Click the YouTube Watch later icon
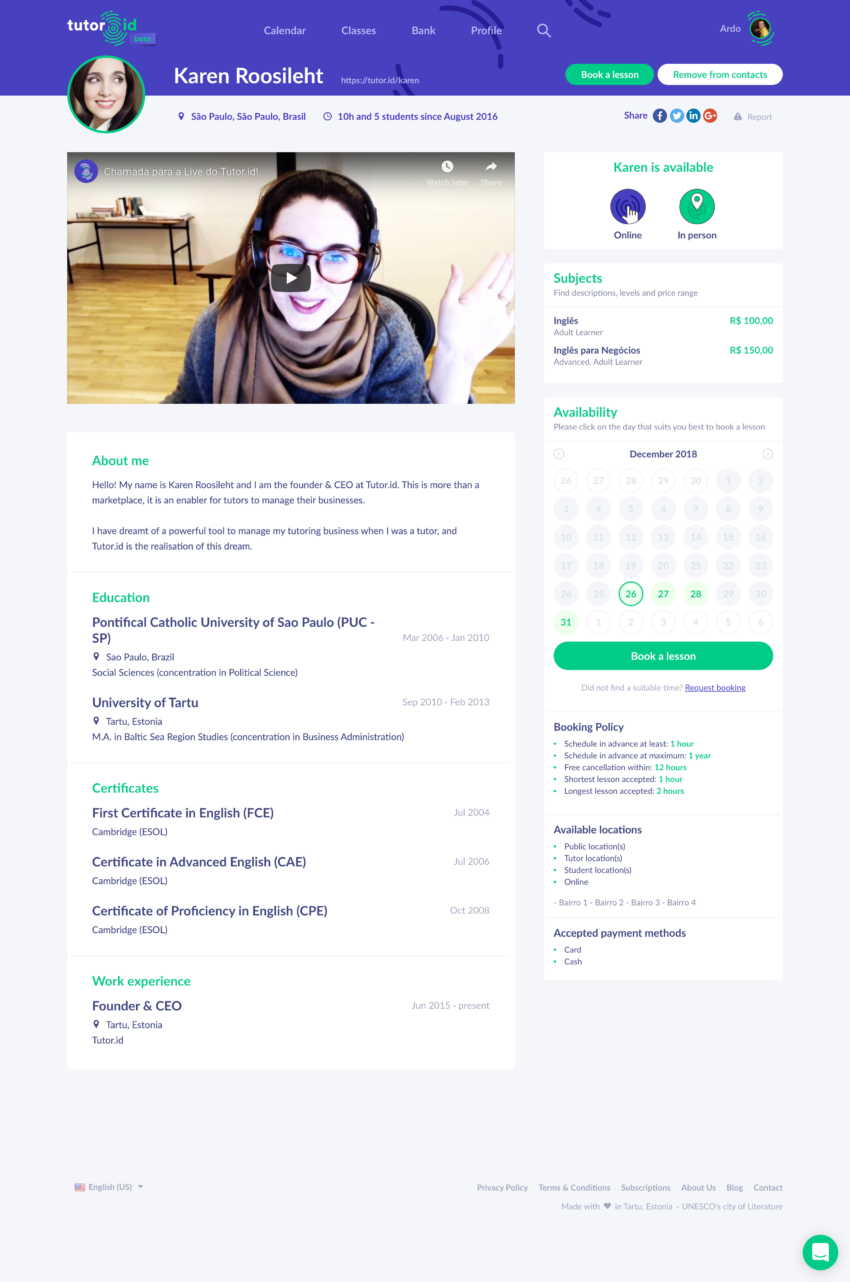 coord(447,167)
